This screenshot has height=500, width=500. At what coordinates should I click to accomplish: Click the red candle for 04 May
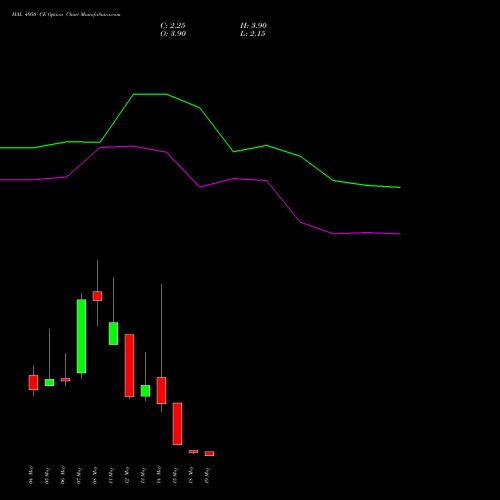point(33,382)
